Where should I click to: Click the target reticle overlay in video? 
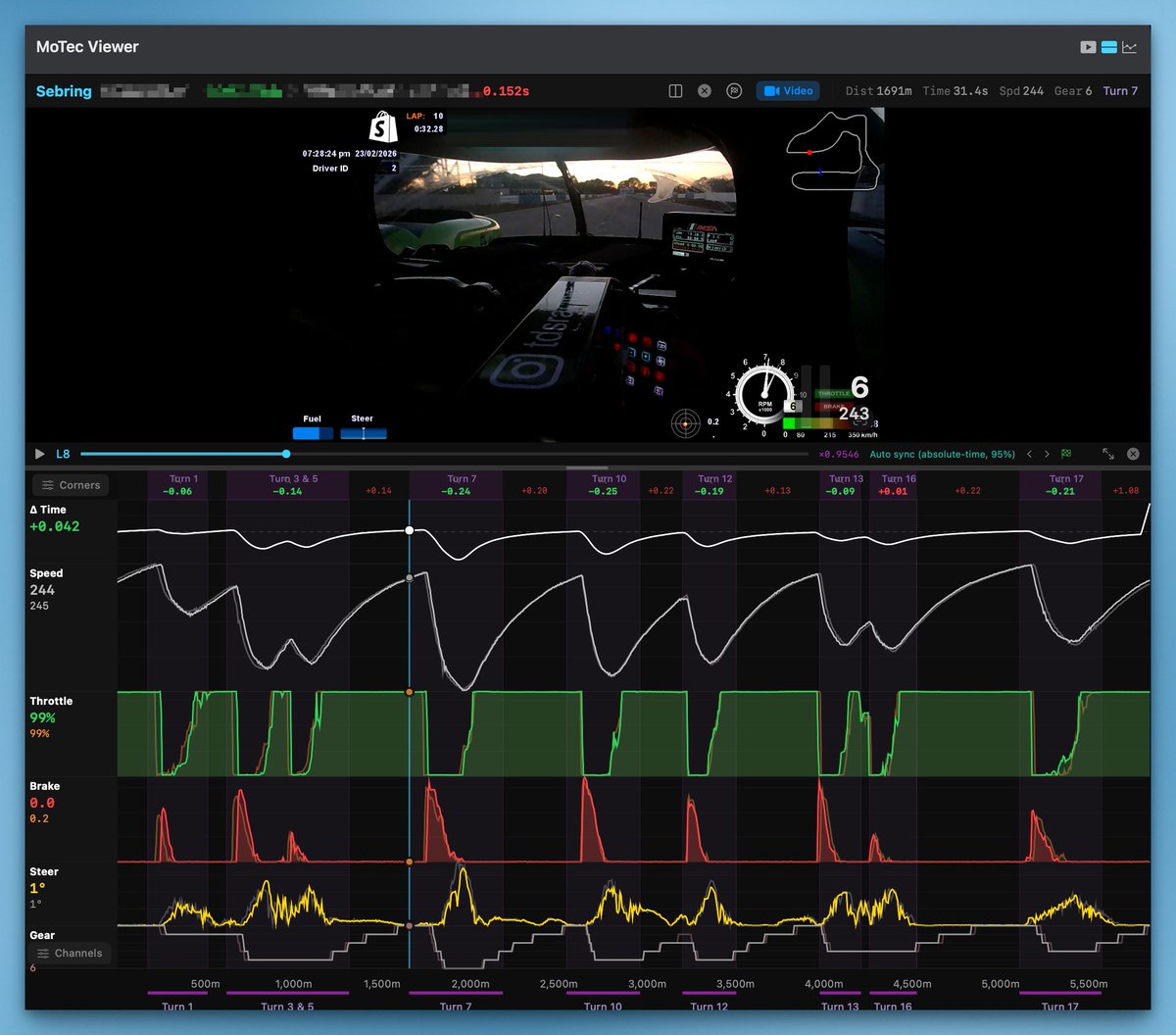(x=686, y=424)
